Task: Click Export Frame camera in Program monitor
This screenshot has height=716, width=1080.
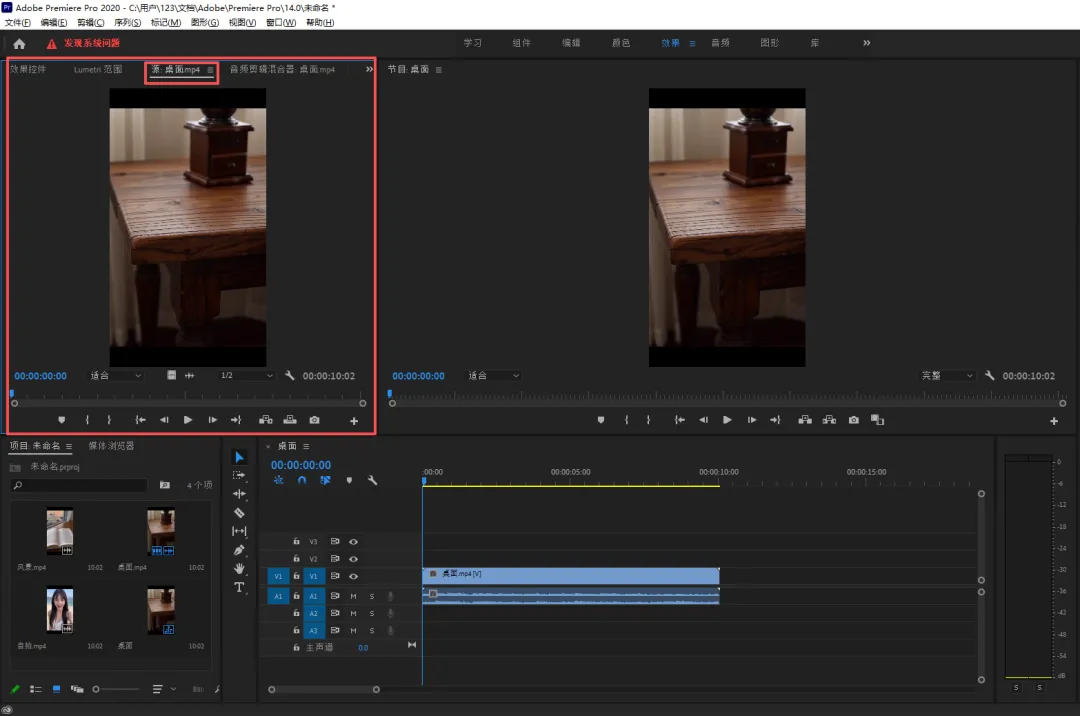Action: (853, 421)
